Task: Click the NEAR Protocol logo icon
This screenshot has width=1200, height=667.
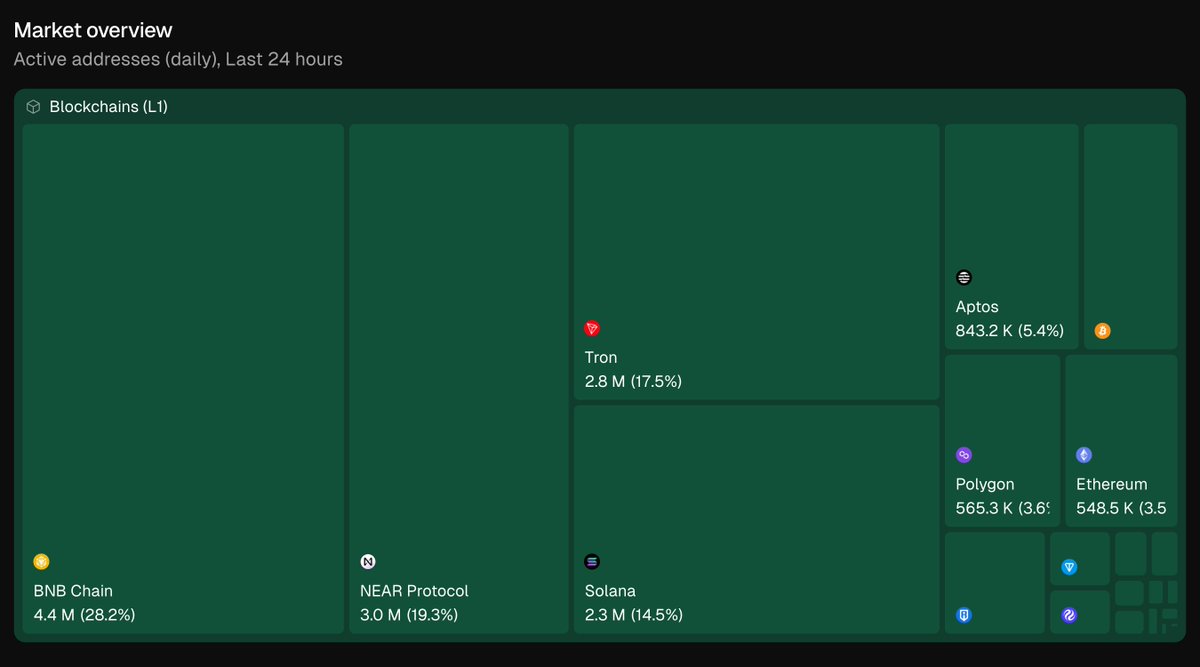Action: click(368, 562)
